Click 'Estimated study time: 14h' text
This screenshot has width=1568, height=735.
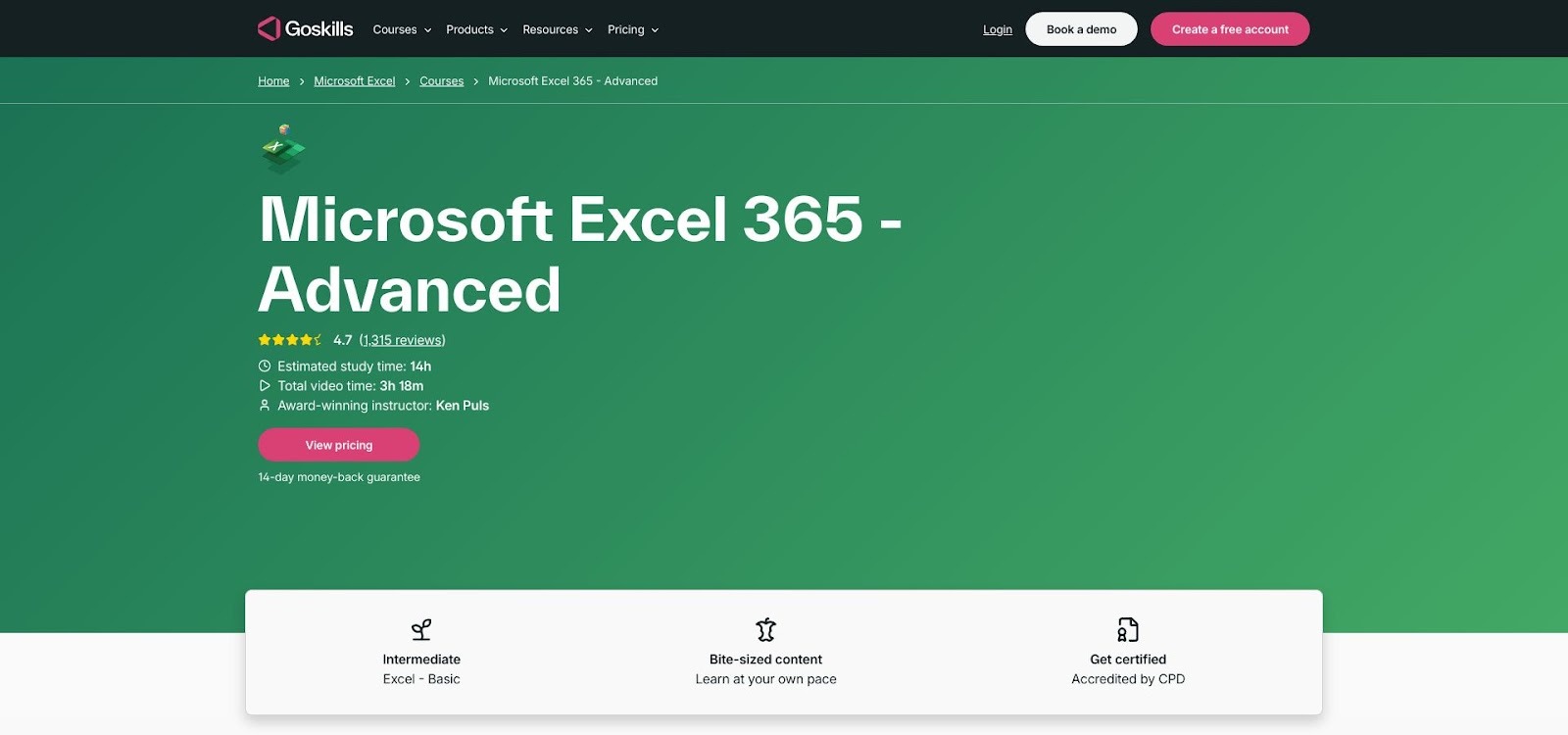click(354, 367)
